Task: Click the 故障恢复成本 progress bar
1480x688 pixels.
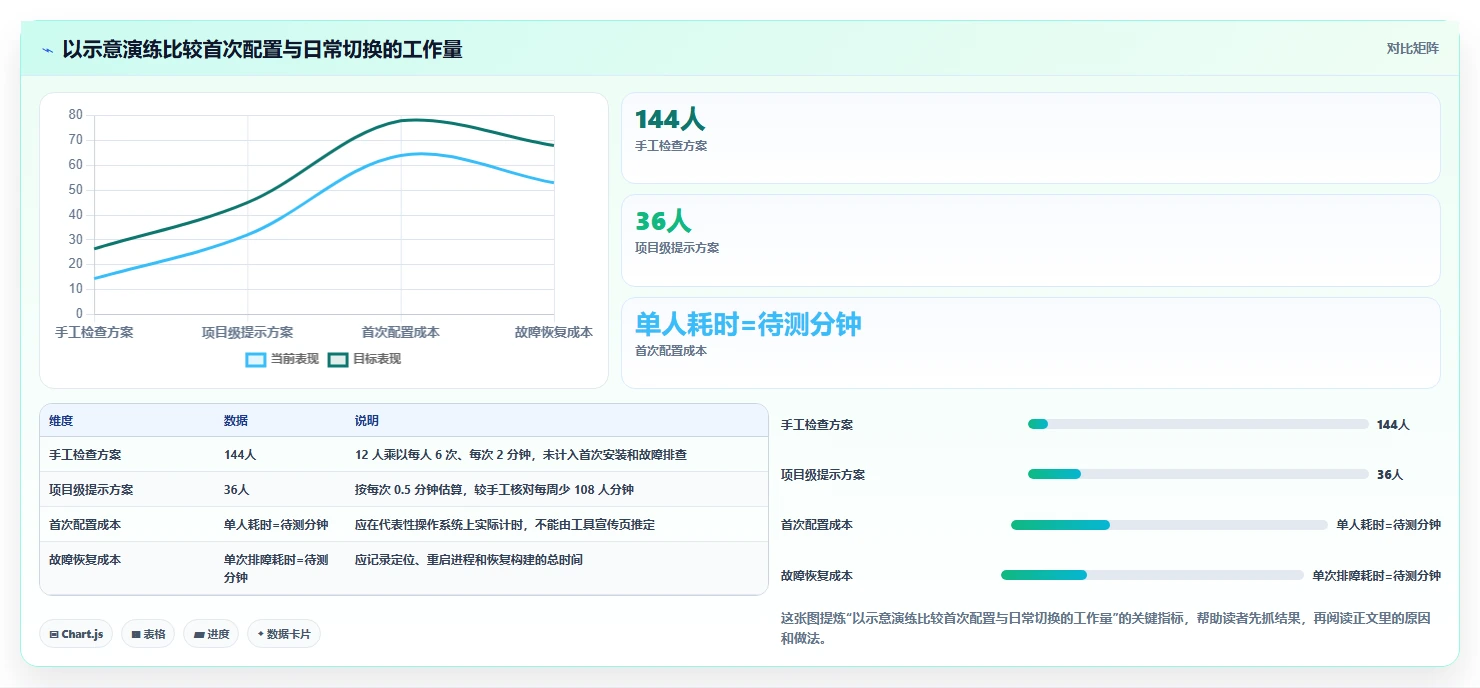Action: click(x=1152, y=575)
